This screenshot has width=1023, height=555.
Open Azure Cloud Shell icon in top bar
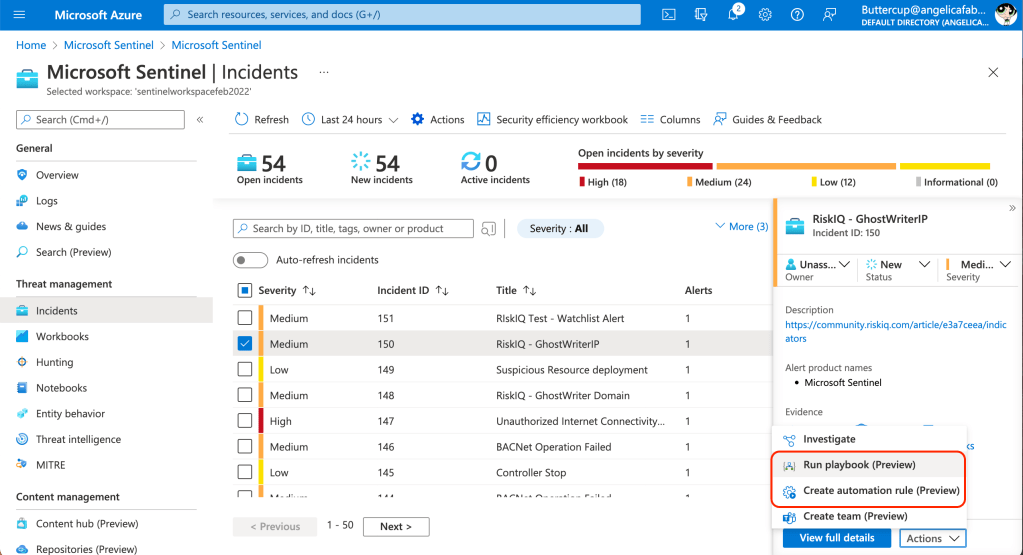point(669,15)
